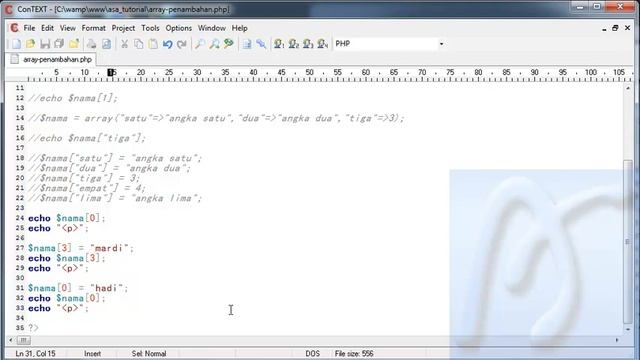Run user command key 1
This screenshot has width=640, height=360.
[279, 44]
